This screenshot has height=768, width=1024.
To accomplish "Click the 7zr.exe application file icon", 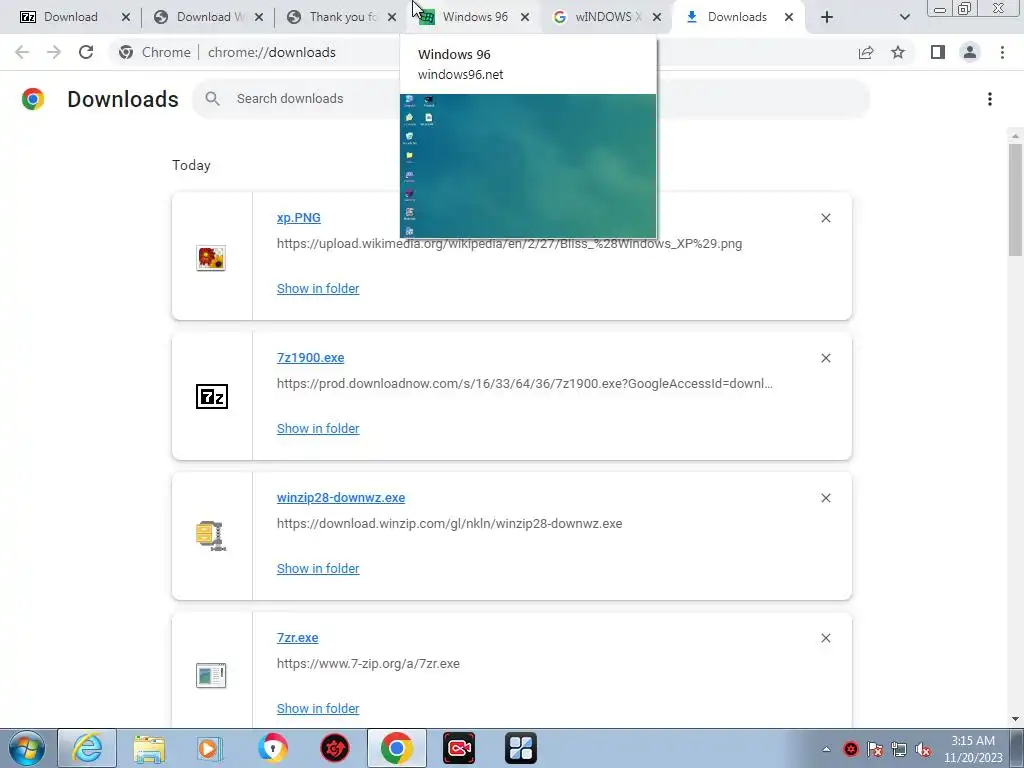I will tap(211, 675).
